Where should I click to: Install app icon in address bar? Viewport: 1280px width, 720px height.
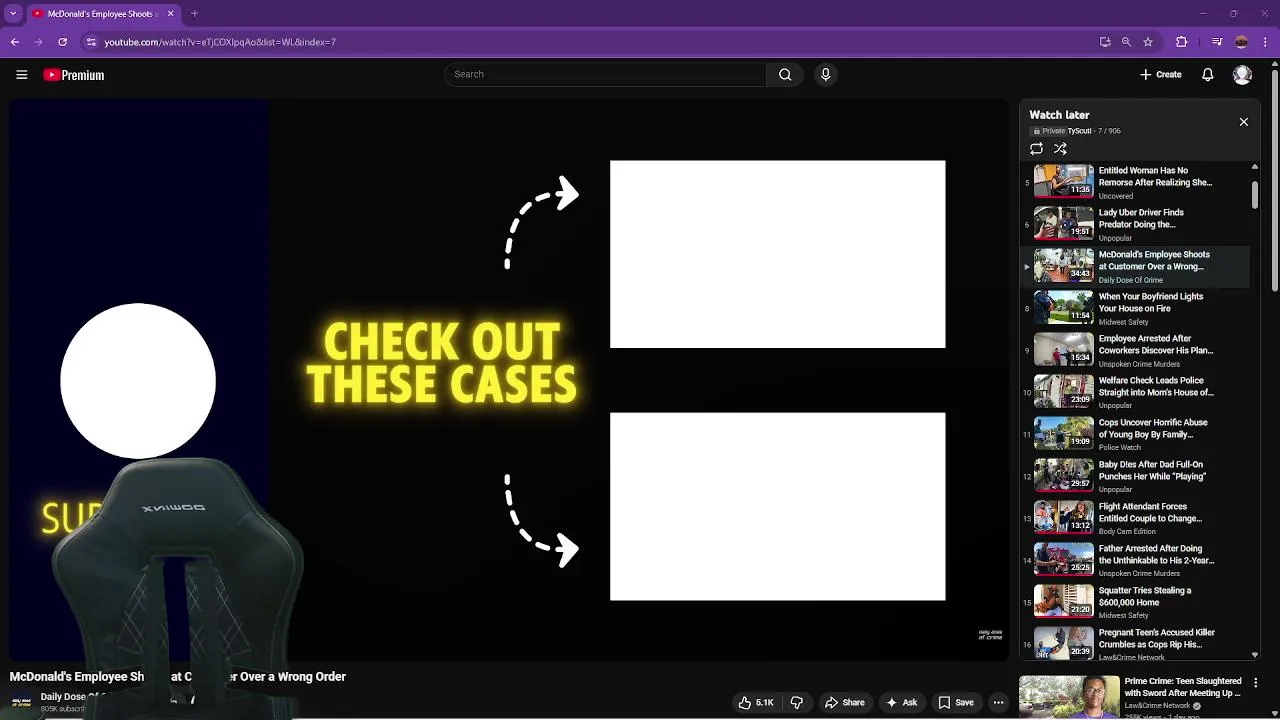pos(1105,42)
